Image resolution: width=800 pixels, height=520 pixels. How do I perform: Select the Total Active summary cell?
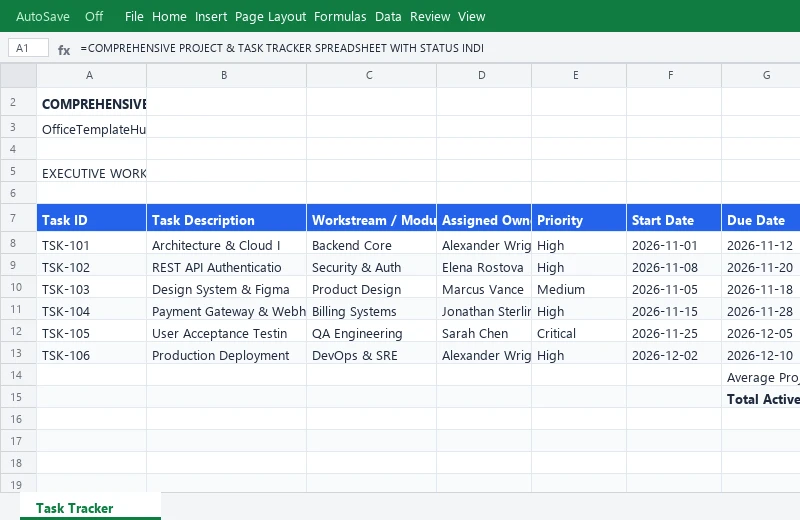(761, 397)
